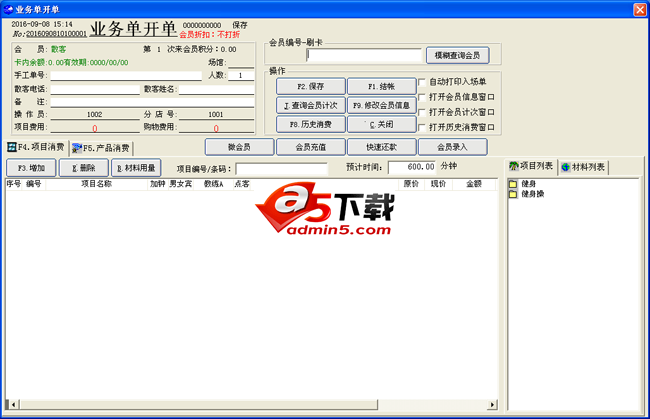The image size is (650, 419).
Task: Click the 操作员 value 1002
Action: pos(95,115)
